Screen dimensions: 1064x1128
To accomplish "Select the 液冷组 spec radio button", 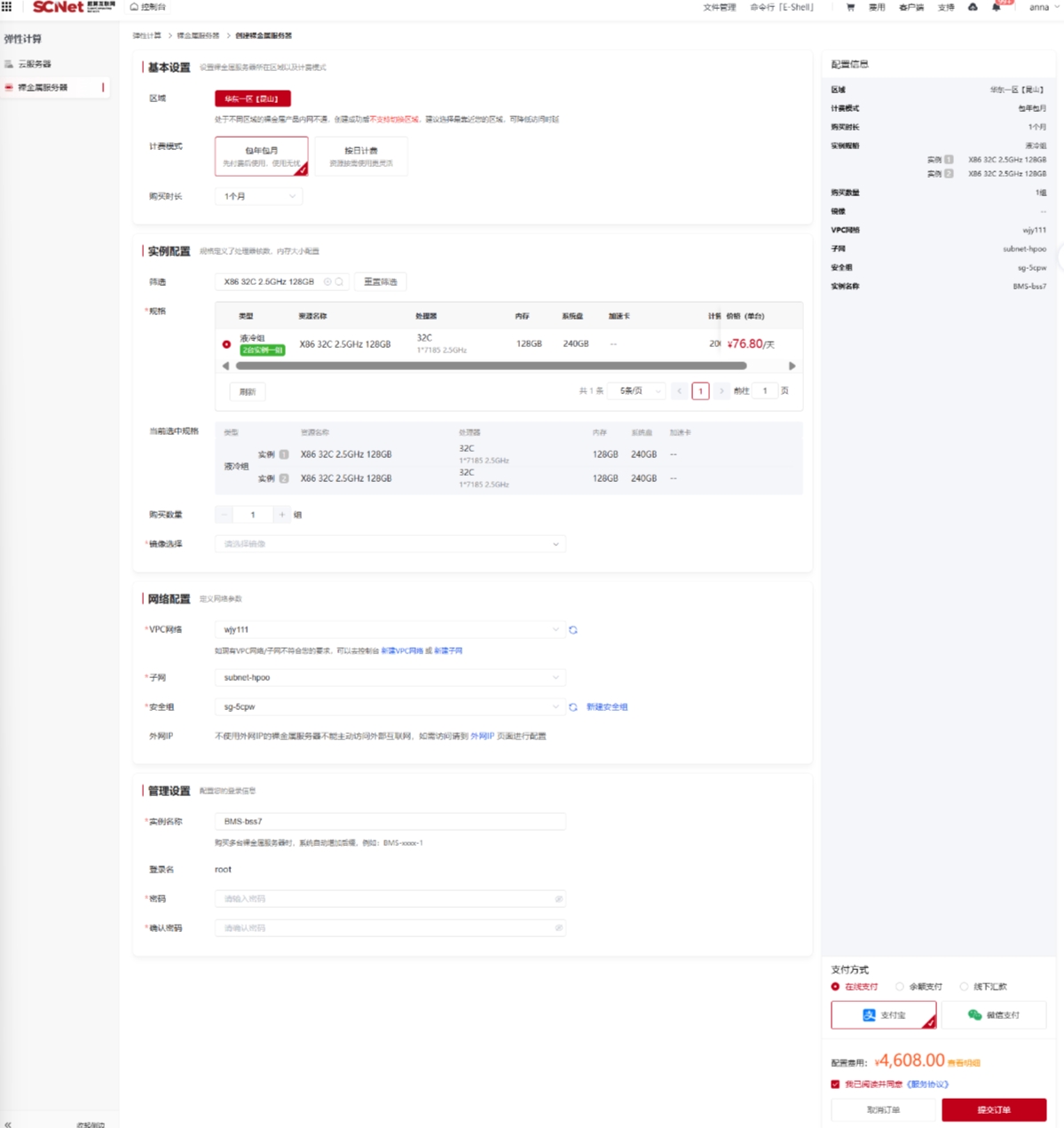I will point(226,344).
